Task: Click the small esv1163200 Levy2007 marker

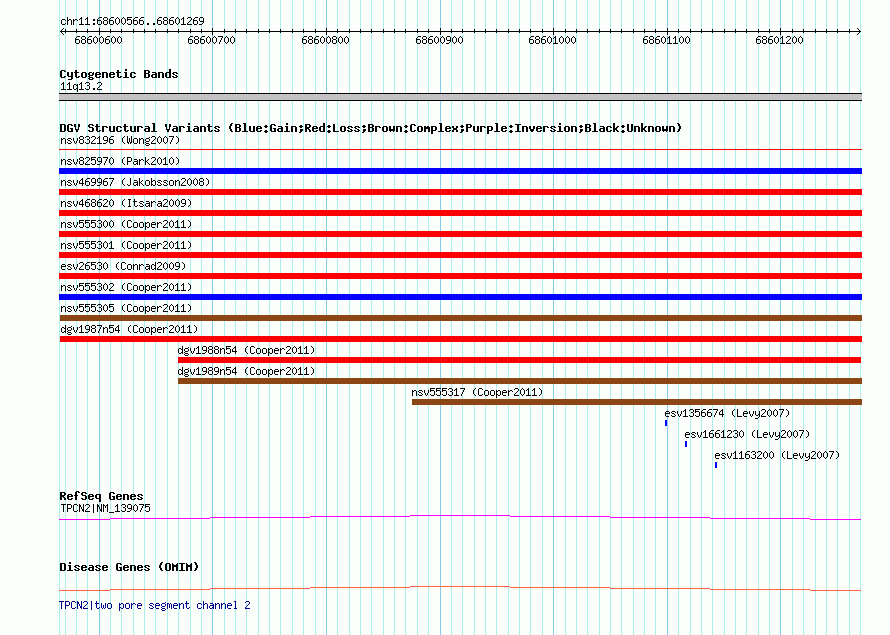Action: click(x=716, y=465)
